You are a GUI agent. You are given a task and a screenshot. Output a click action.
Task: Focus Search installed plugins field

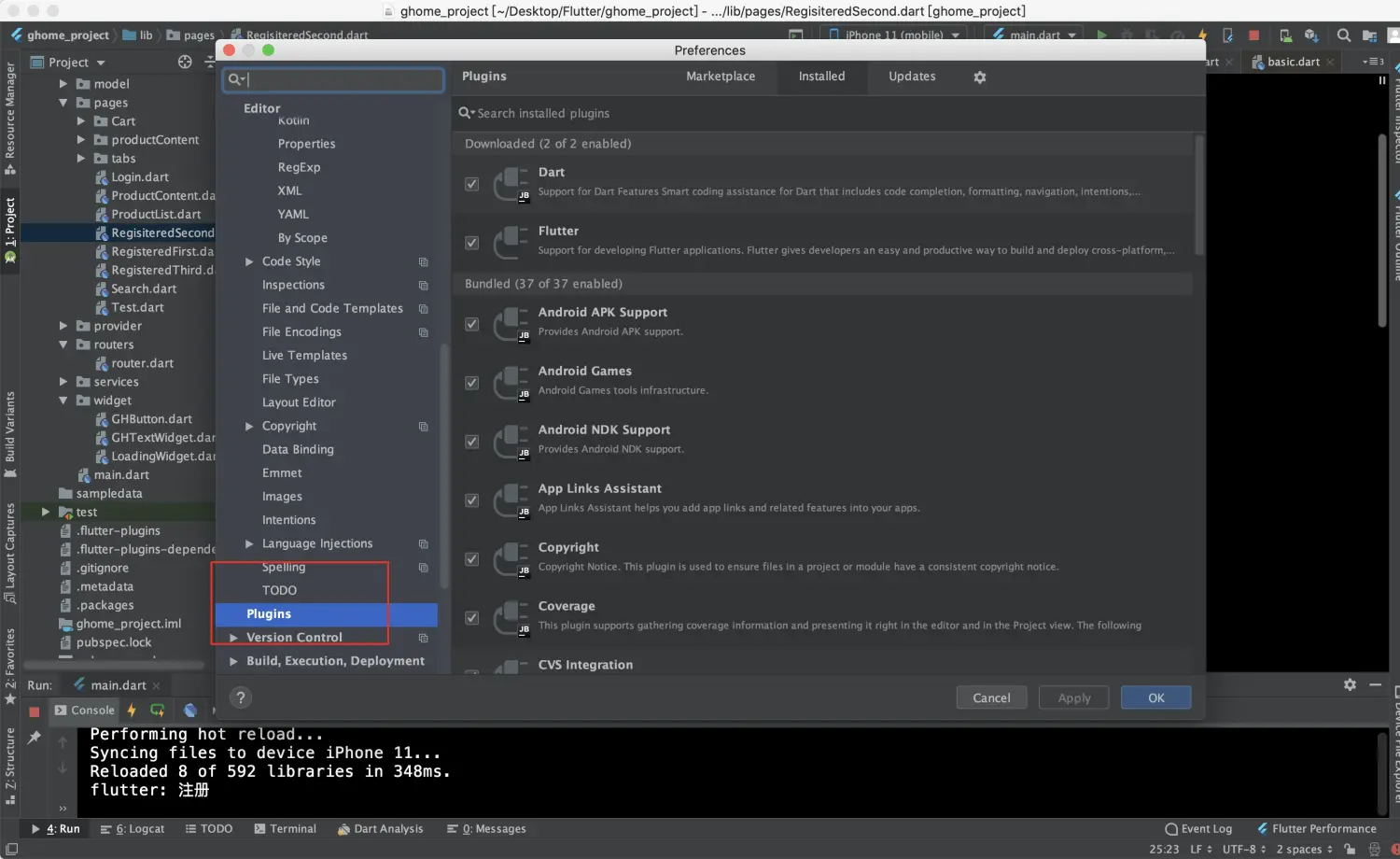[821, 114]
